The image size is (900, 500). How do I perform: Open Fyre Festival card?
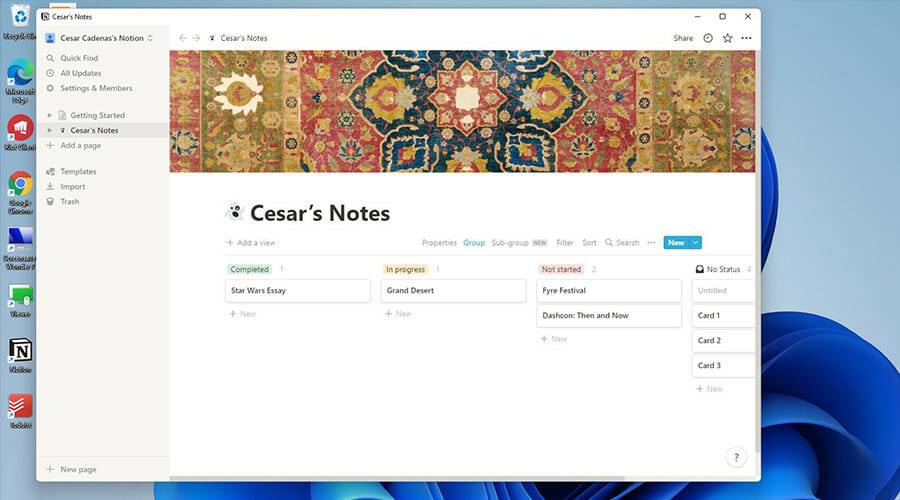[x=609, y=290]
